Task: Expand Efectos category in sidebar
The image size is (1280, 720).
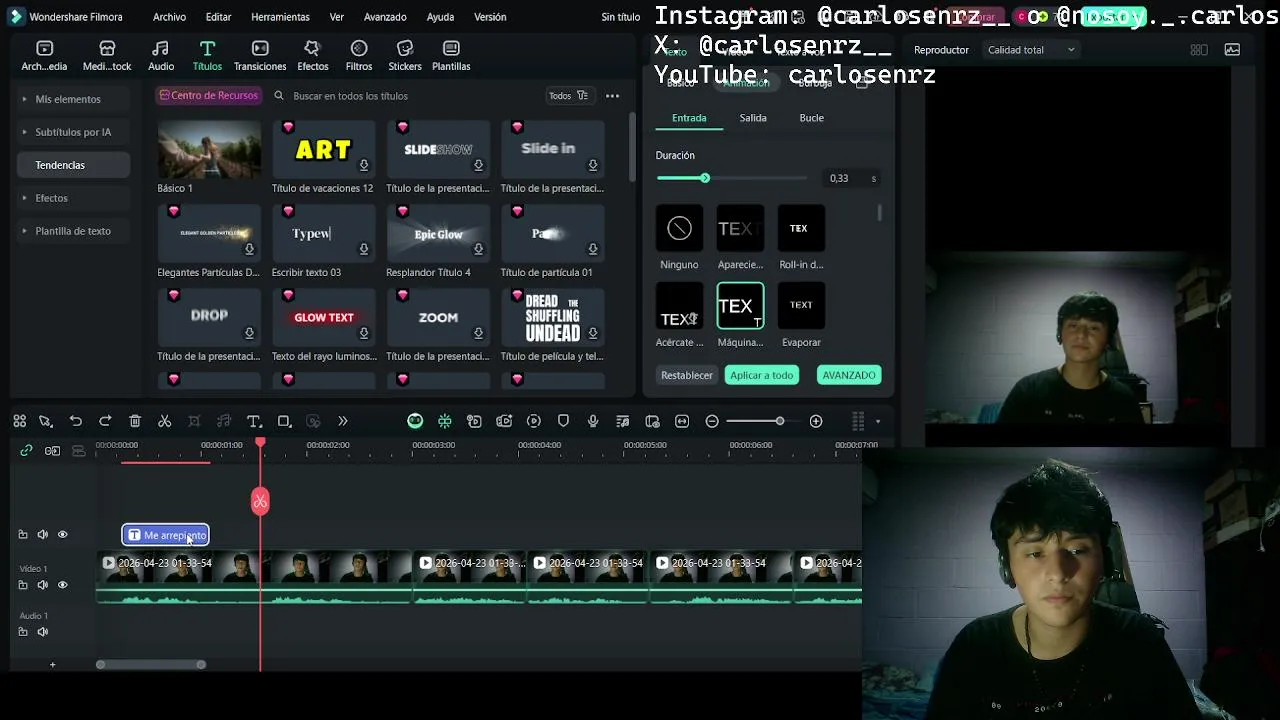Action: pos(73,198)
